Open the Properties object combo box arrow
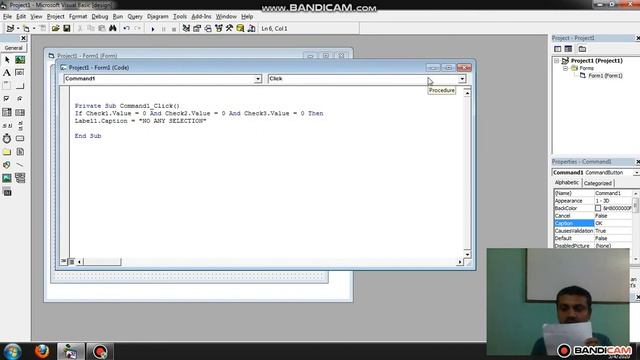Image resolution: width=640 pixels, height=360 pixels. click(636, 173)
